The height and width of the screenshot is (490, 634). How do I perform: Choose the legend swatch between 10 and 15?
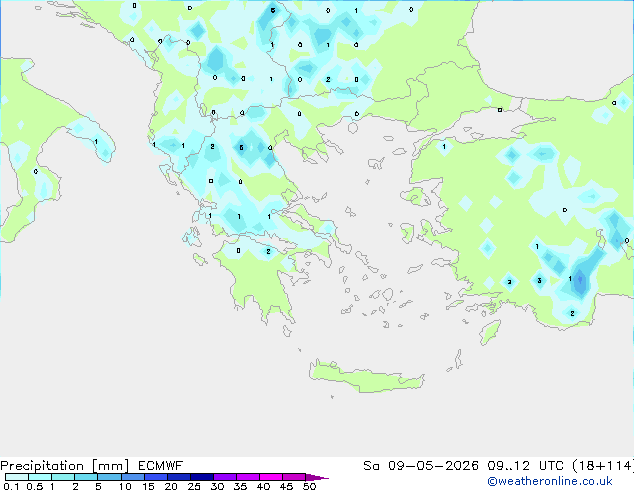coord(133,477)
